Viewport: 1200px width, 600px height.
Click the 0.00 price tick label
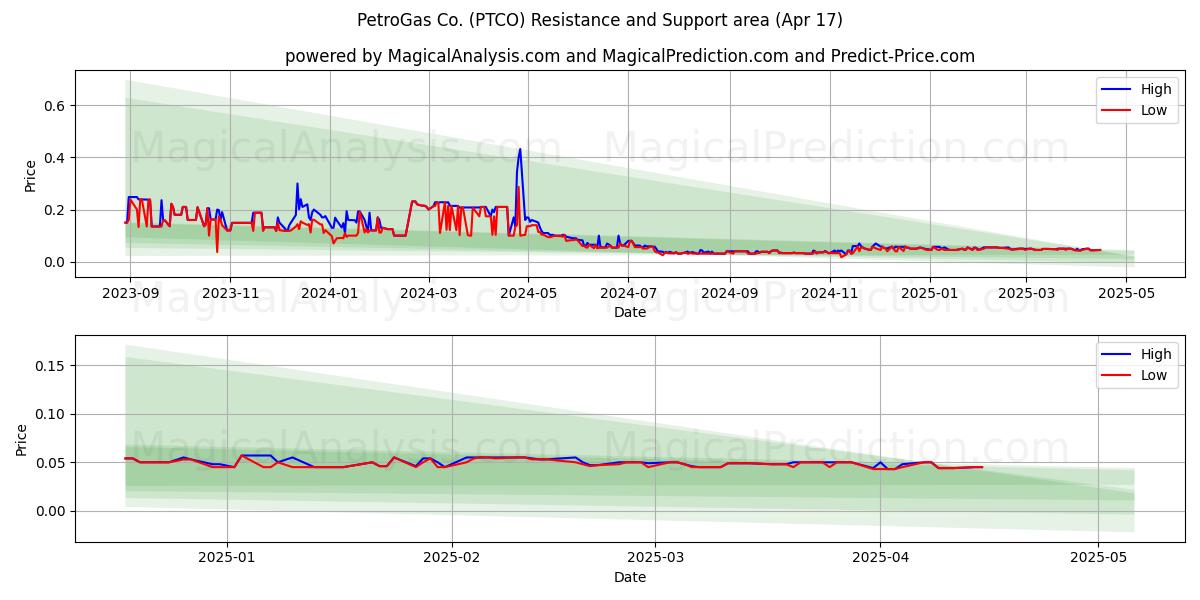[52, 511]
